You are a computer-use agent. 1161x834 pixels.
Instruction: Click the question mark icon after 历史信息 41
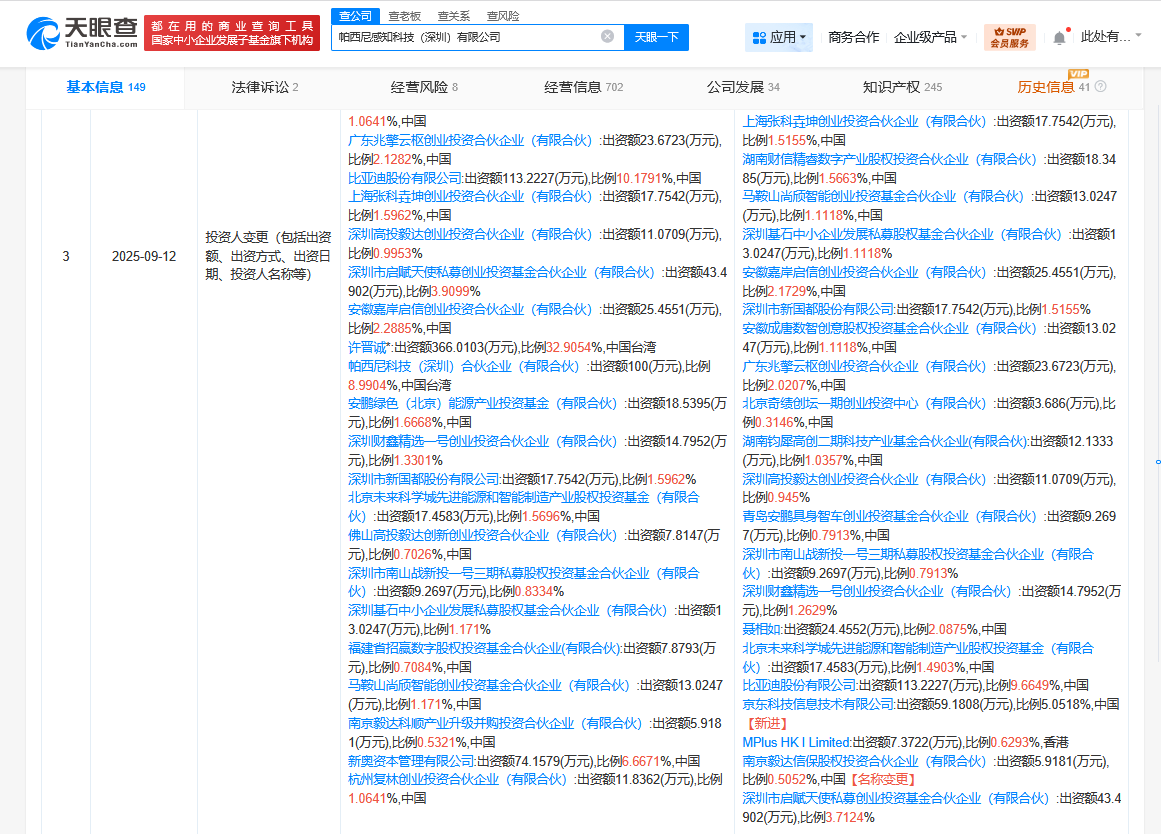pos(1100,88)
